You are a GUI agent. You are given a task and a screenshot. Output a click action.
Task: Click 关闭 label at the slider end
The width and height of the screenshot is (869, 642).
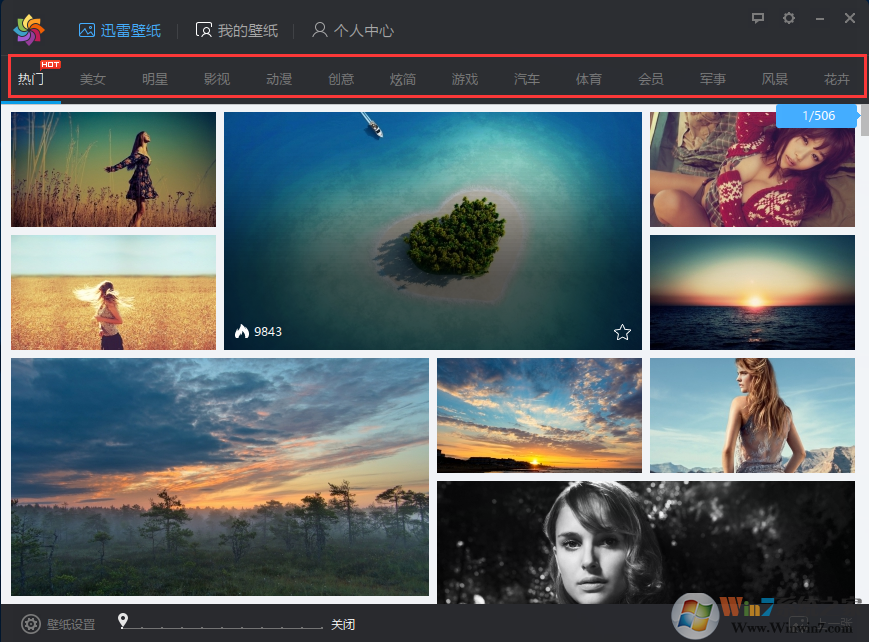click(343, 625)
